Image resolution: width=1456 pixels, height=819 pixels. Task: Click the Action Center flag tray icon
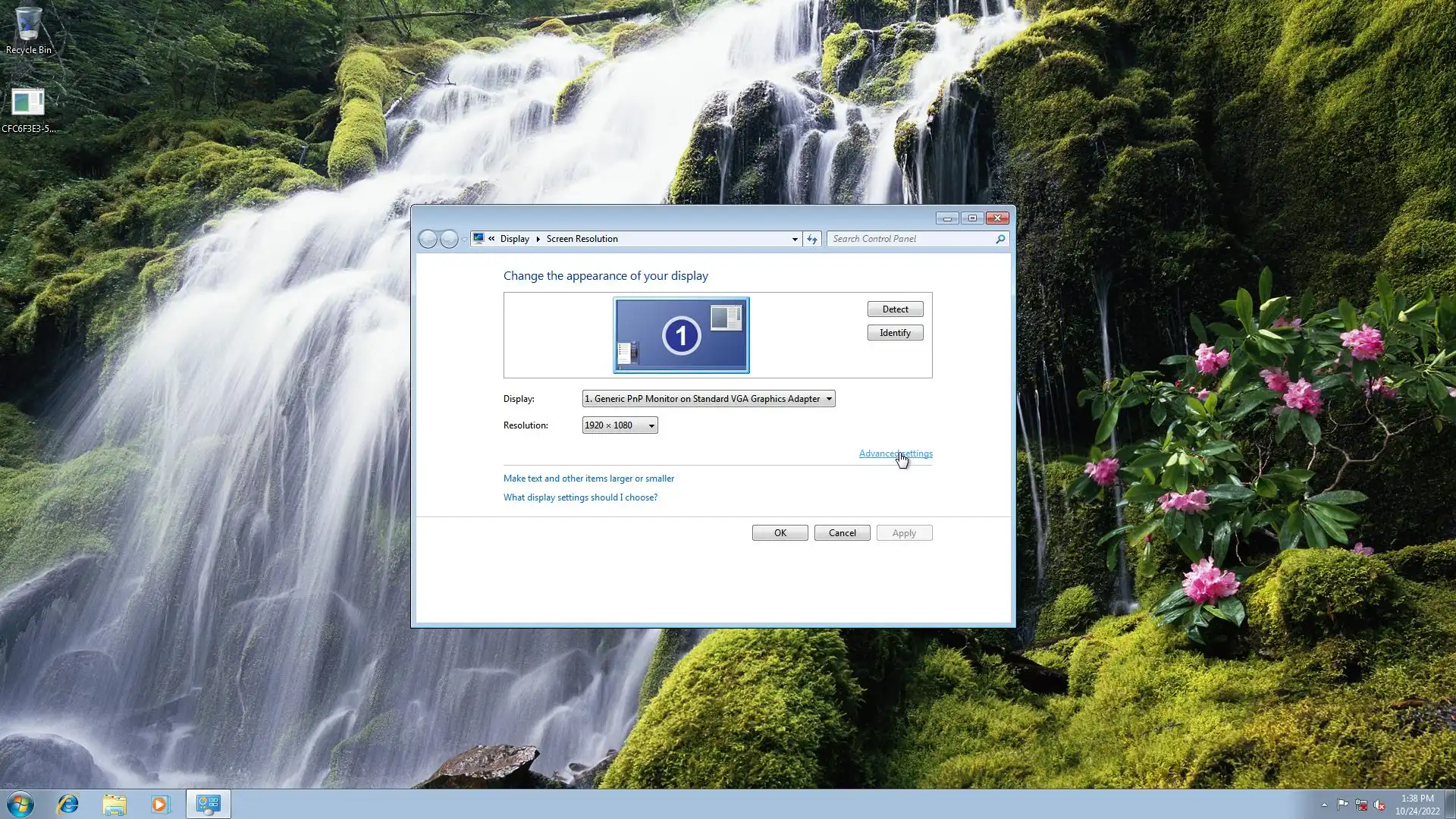click(1342, 805)
